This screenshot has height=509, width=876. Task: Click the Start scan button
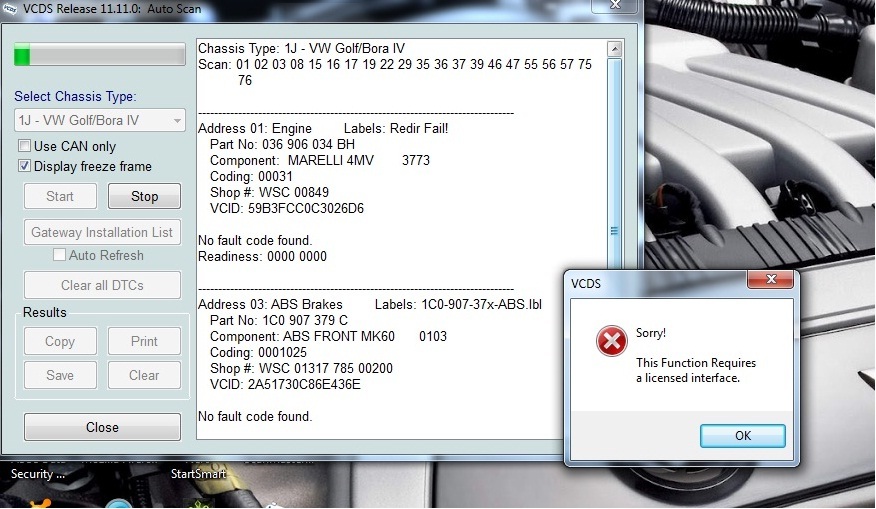[x=60, y=196]
